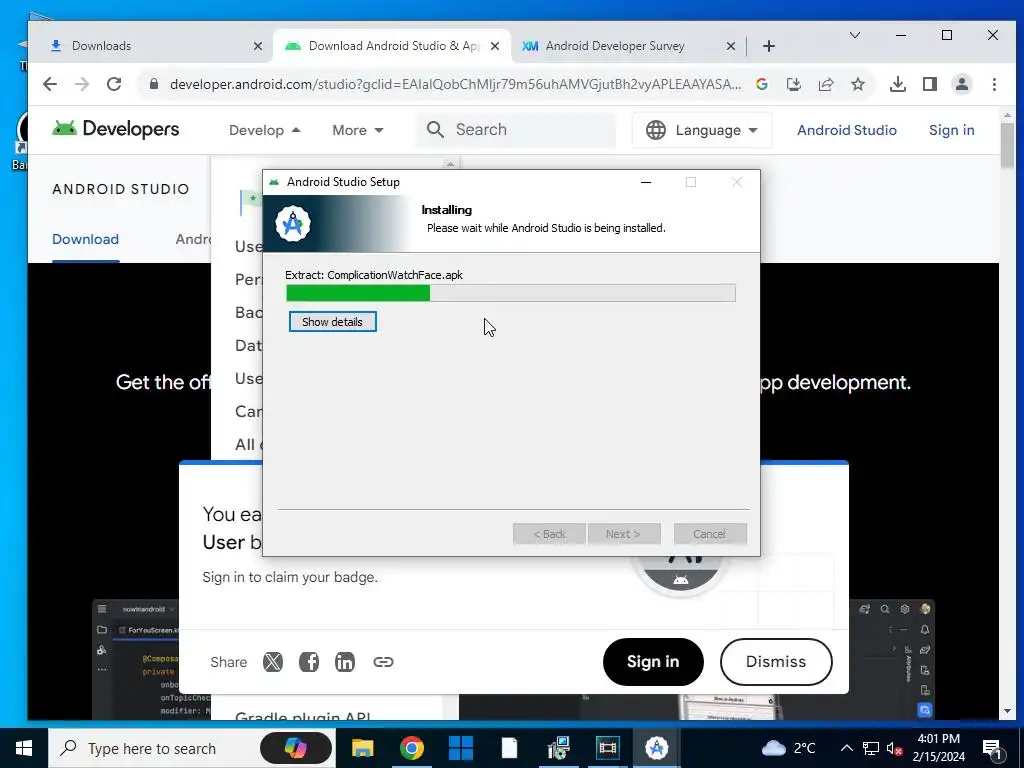Open Chrome downloads toolbar icon
This screenshot has width=1024, height=768.
click(898, 84)
